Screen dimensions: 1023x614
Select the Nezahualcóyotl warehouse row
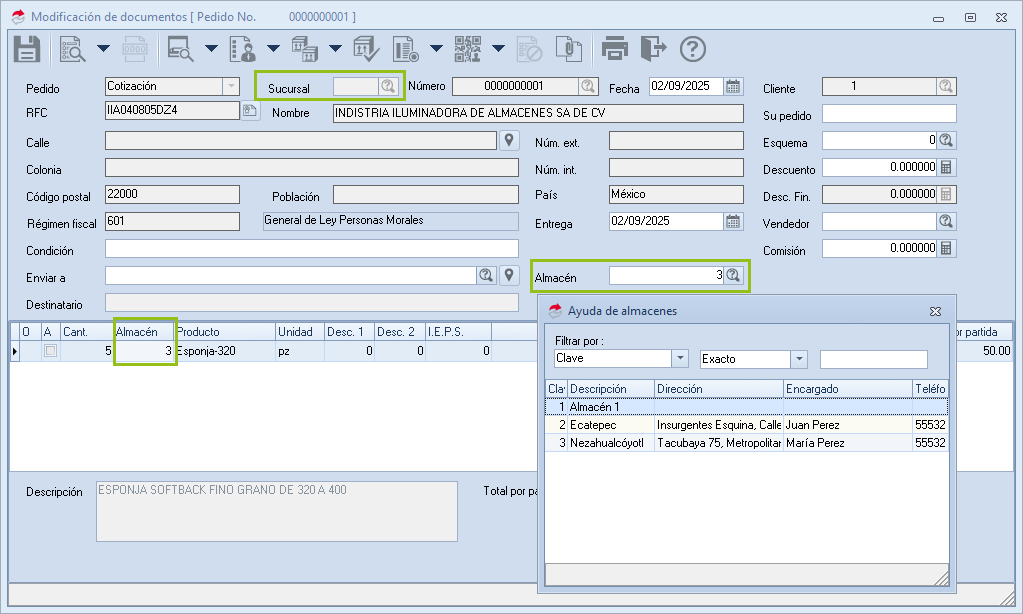pos(604,443)
